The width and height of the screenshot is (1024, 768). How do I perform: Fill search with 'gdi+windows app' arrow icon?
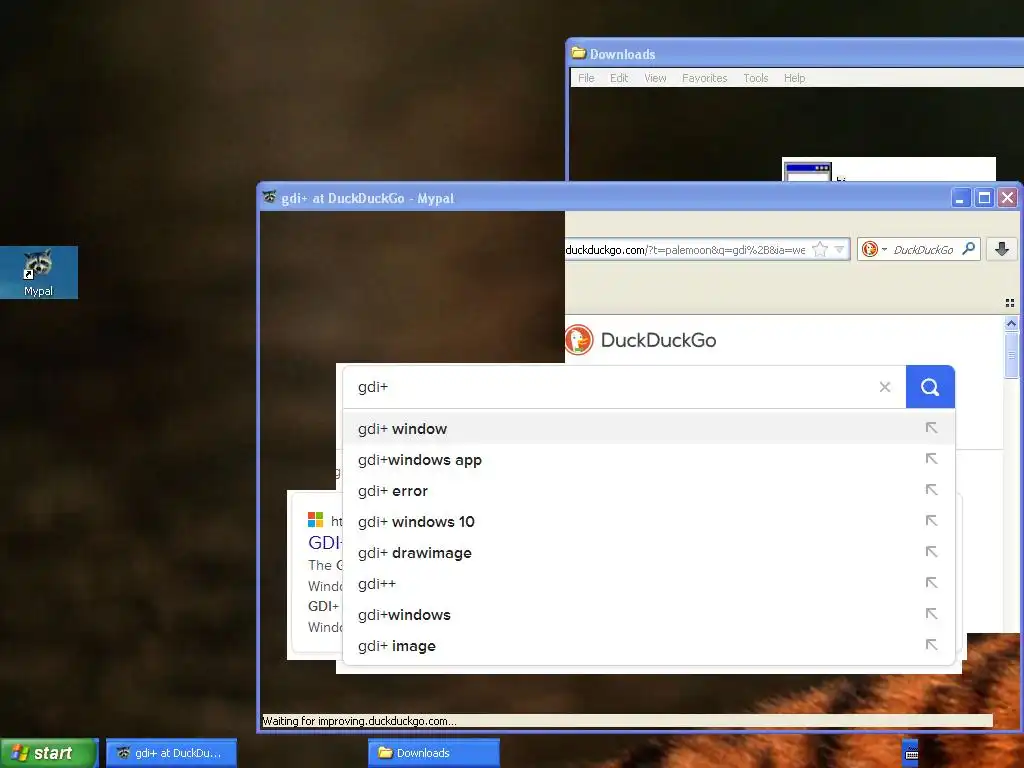coord(931,459)
